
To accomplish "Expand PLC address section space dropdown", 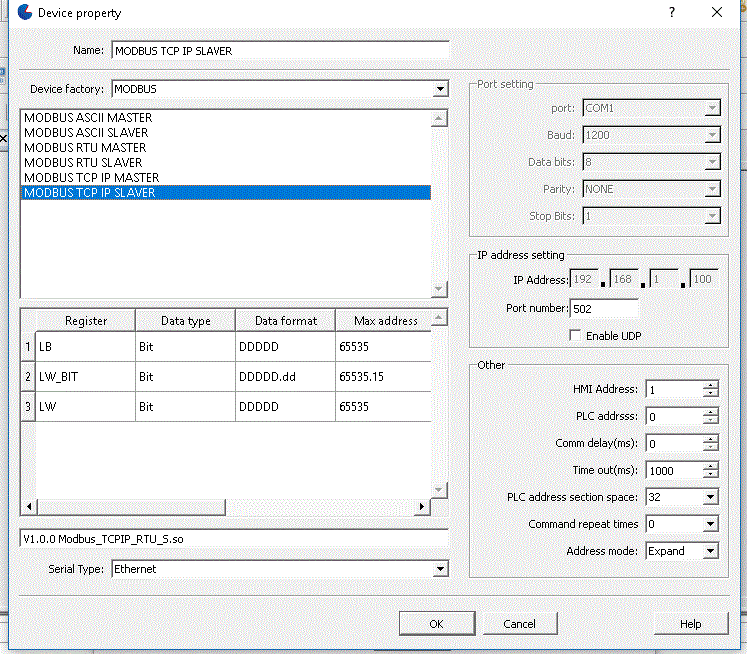I will (x=710, y=497).
